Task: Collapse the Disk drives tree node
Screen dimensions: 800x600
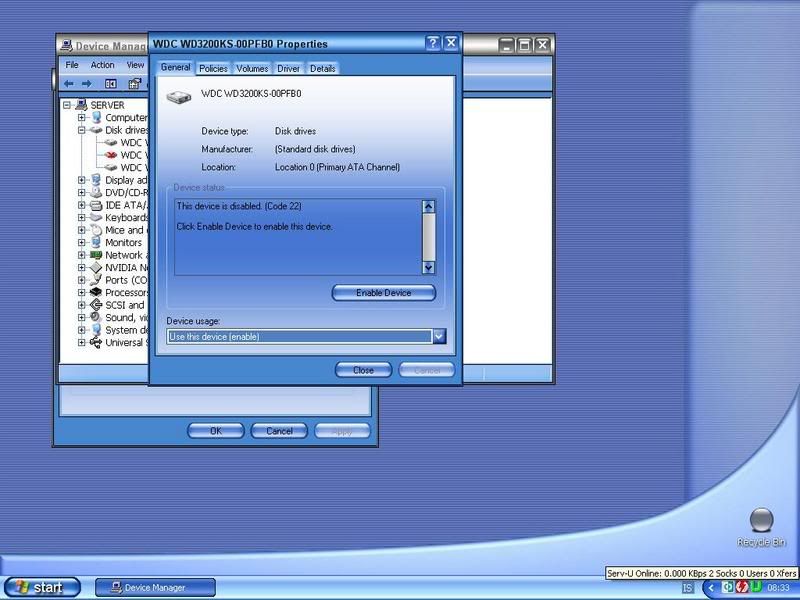Action: (x=82, y=130)
